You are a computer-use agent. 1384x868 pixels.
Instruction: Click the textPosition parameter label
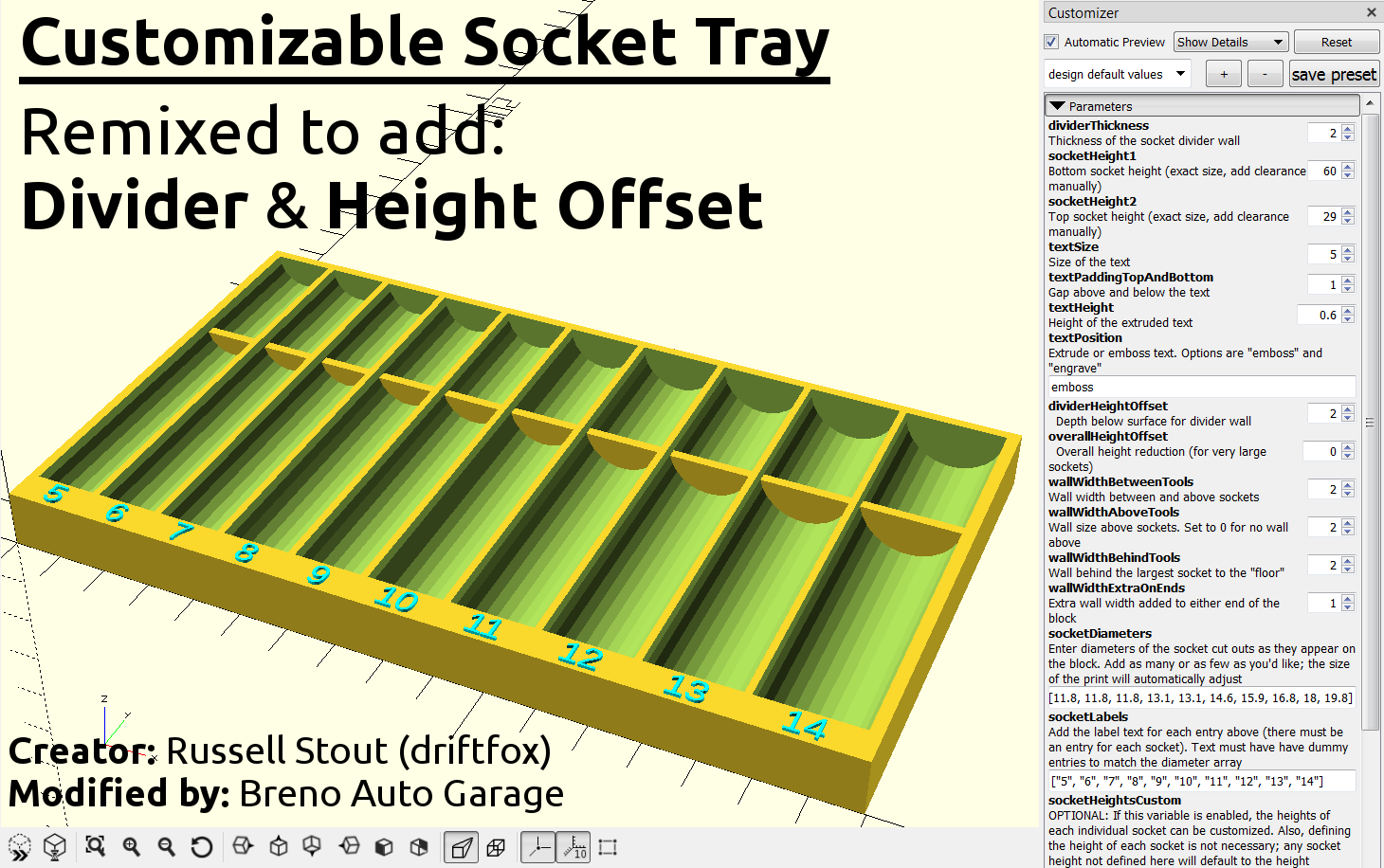1085,337
